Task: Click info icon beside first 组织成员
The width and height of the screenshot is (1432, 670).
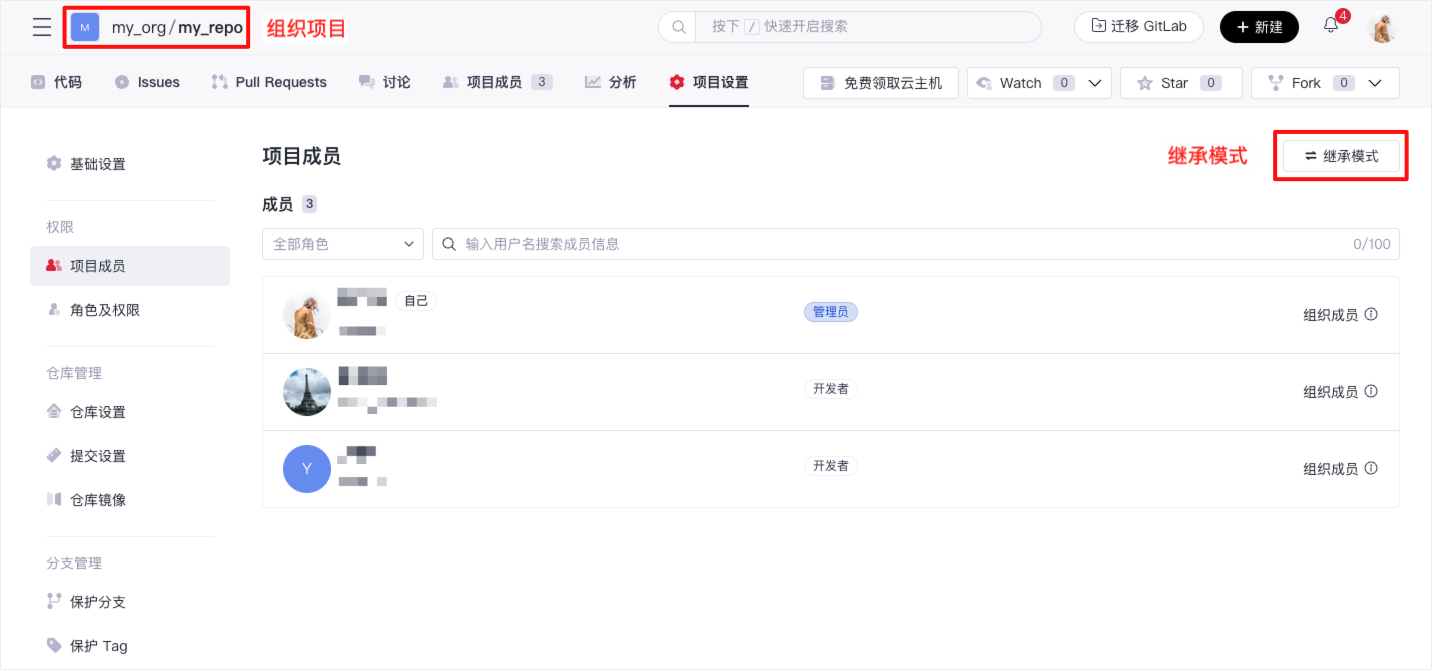Action: coord(1371,314)
